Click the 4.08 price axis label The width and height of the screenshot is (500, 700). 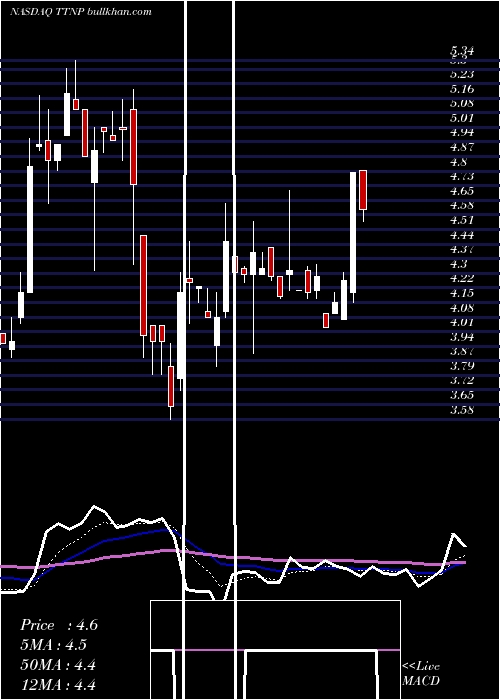coord(462,308)
